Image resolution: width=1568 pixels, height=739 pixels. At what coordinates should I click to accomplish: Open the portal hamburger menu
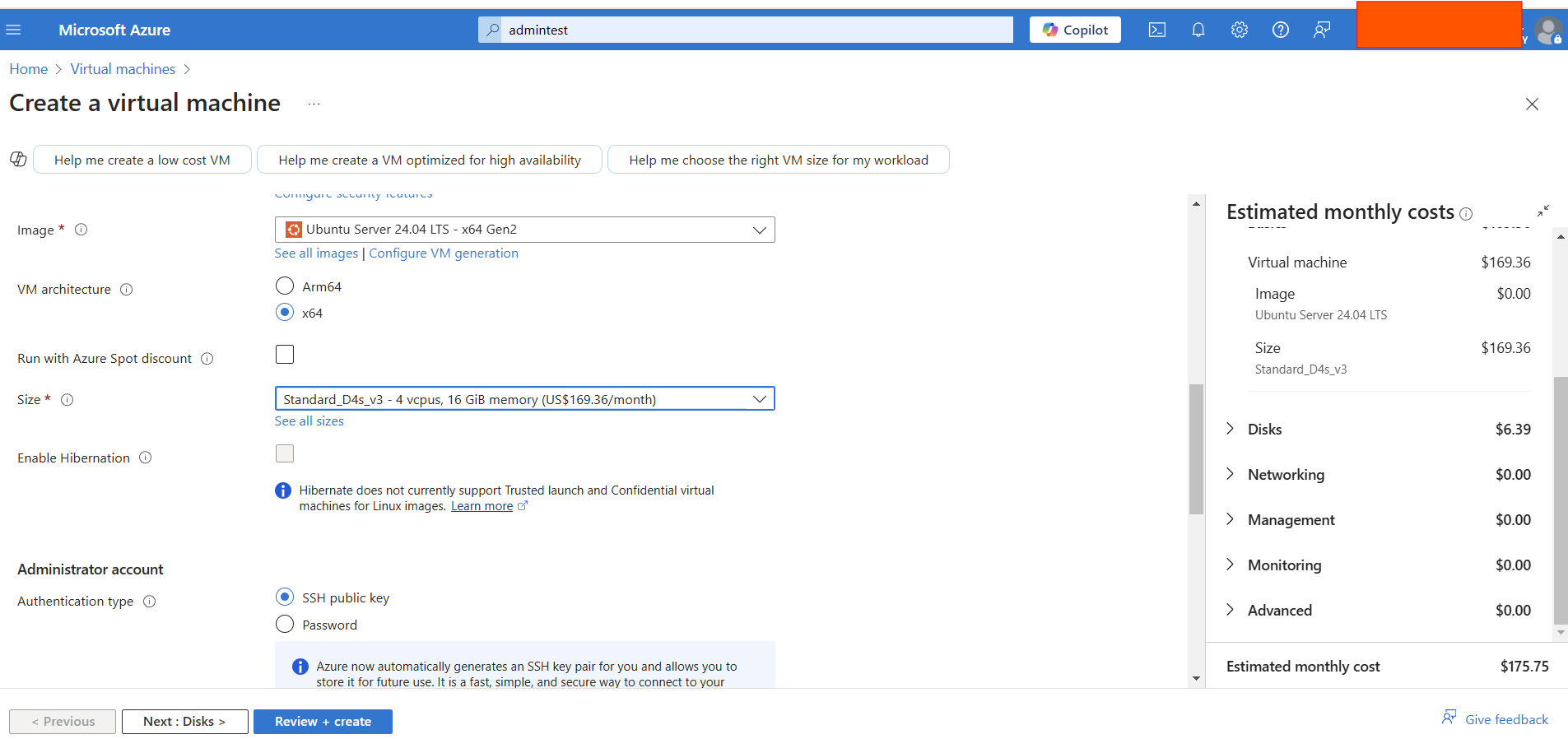(x=13, y=30)
